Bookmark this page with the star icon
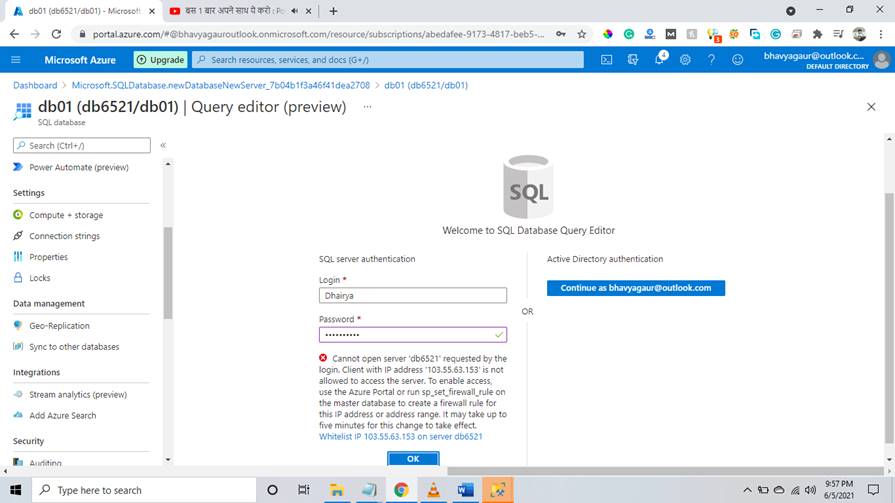 click(x=582, y=34)
